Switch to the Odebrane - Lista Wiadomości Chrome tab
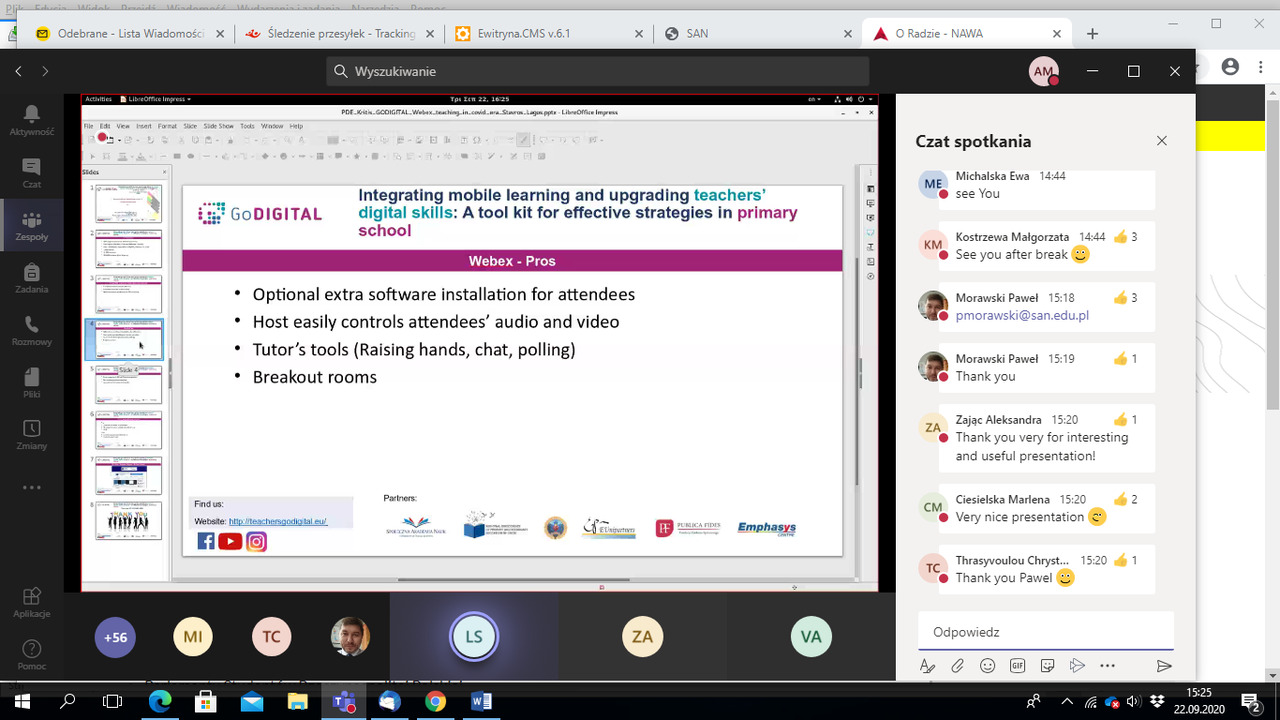 click(130, 33)
